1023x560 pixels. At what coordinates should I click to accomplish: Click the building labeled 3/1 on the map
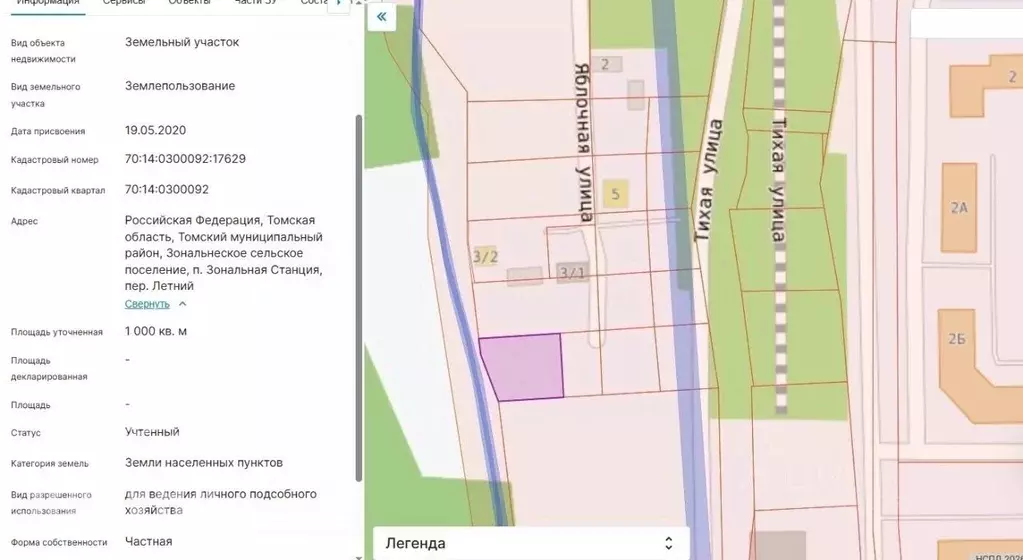pos(572,273)
